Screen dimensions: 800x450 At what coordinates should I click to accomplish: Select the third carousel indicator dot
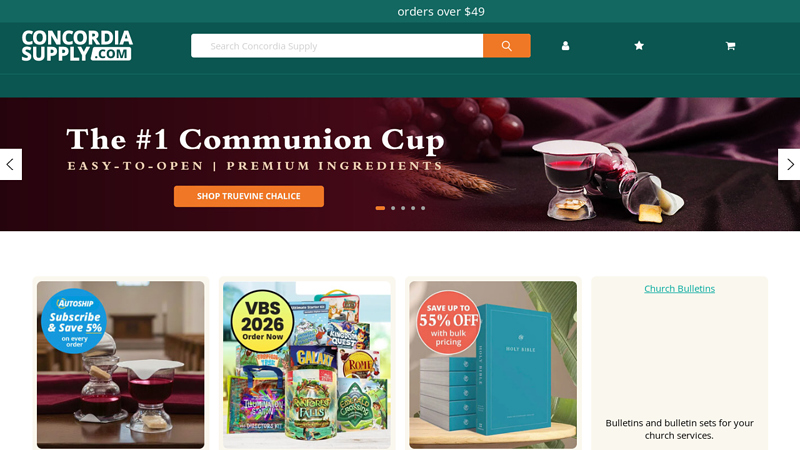(403, 208)
